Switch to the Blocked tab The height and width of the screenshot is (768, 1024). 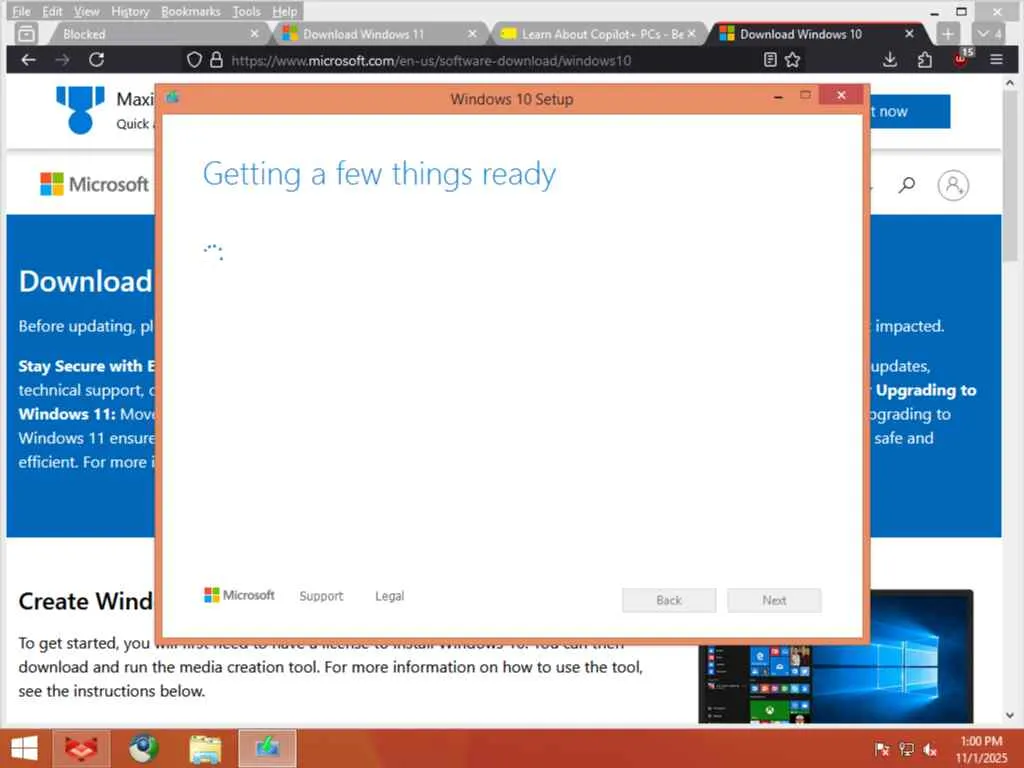[x=157, y=34]
